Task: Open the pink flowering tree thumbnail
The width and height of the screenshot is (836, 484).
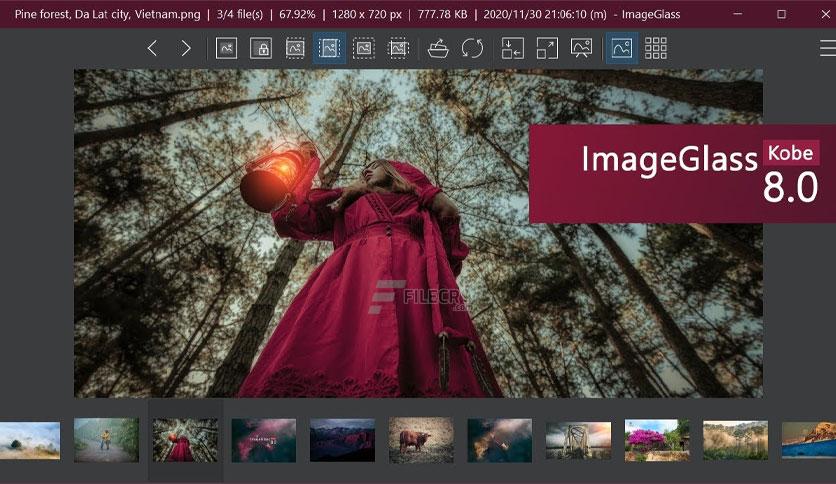Action: point(657,440)
